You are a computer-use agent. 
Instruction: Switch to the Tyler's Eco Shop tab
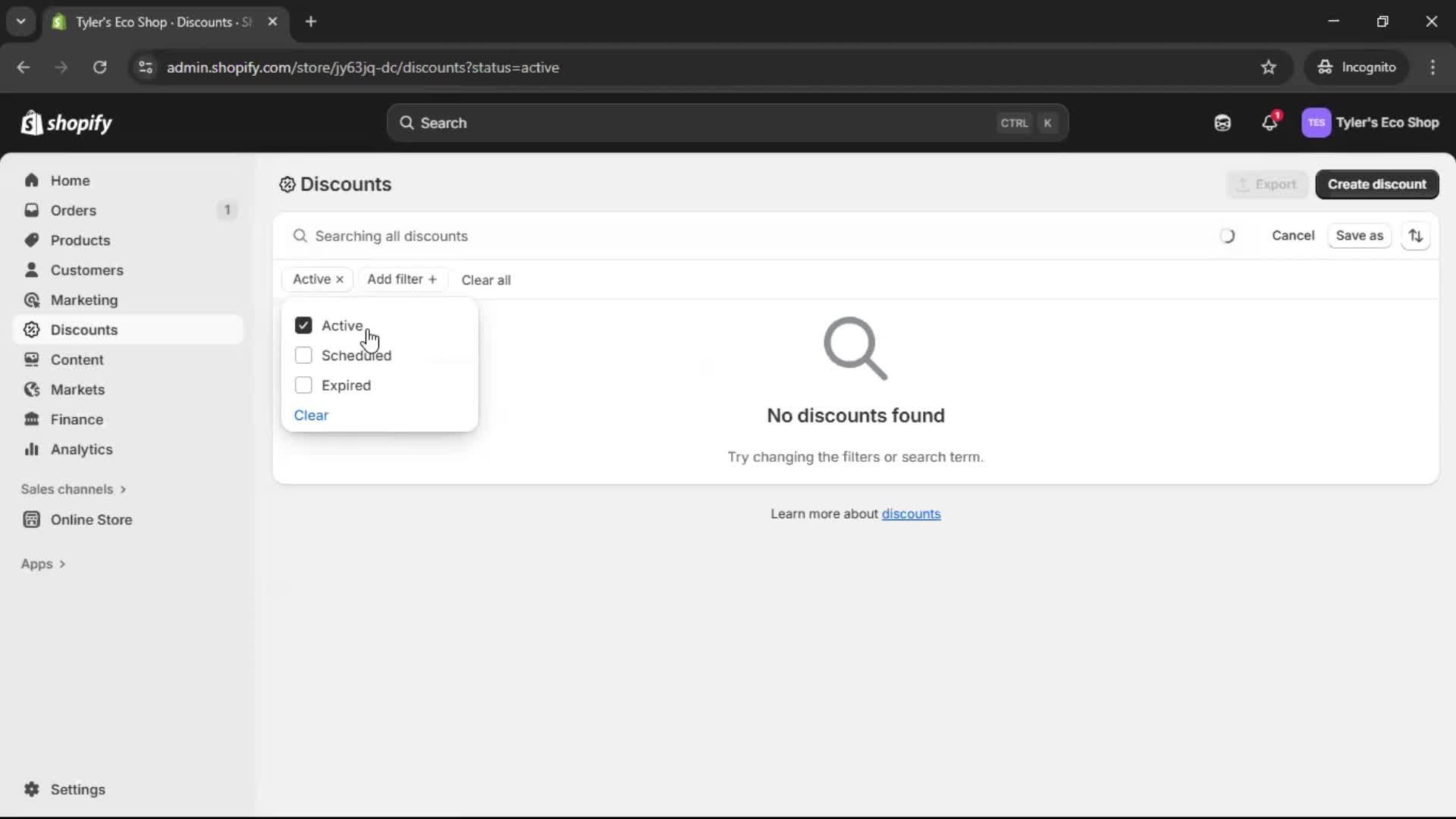point(152,22)
